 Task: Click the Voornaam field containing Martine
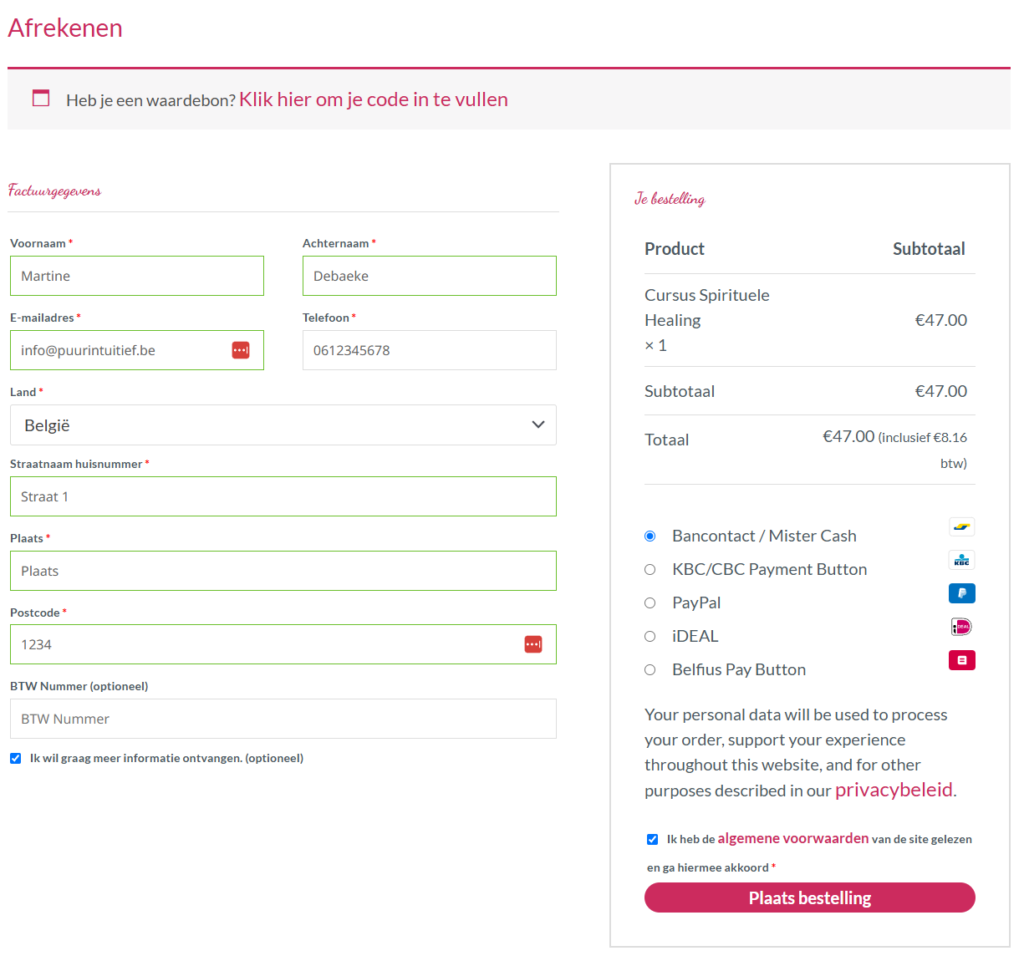coord(136,276)
